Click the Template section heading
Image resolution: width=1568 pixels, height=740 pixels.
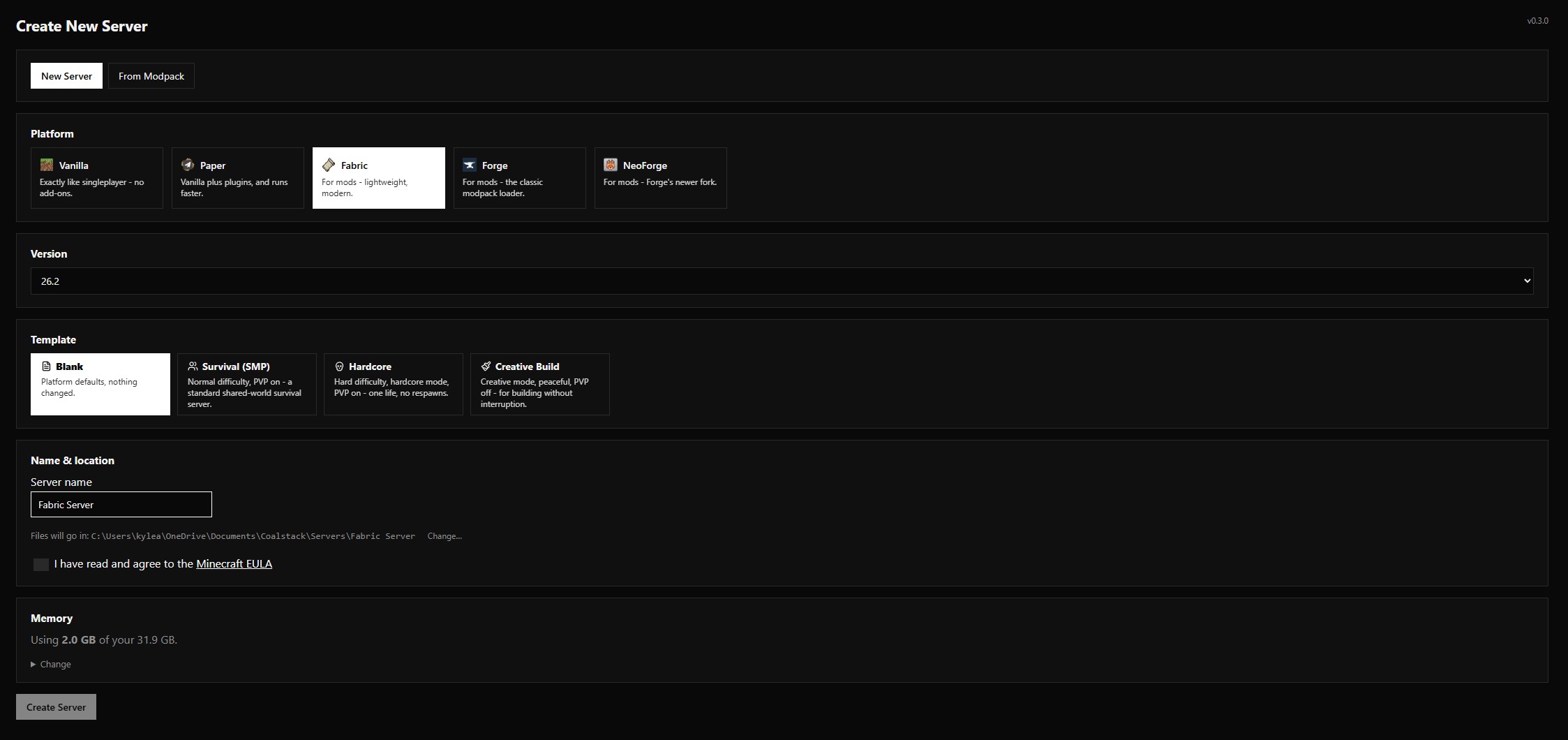coord(53,339)
